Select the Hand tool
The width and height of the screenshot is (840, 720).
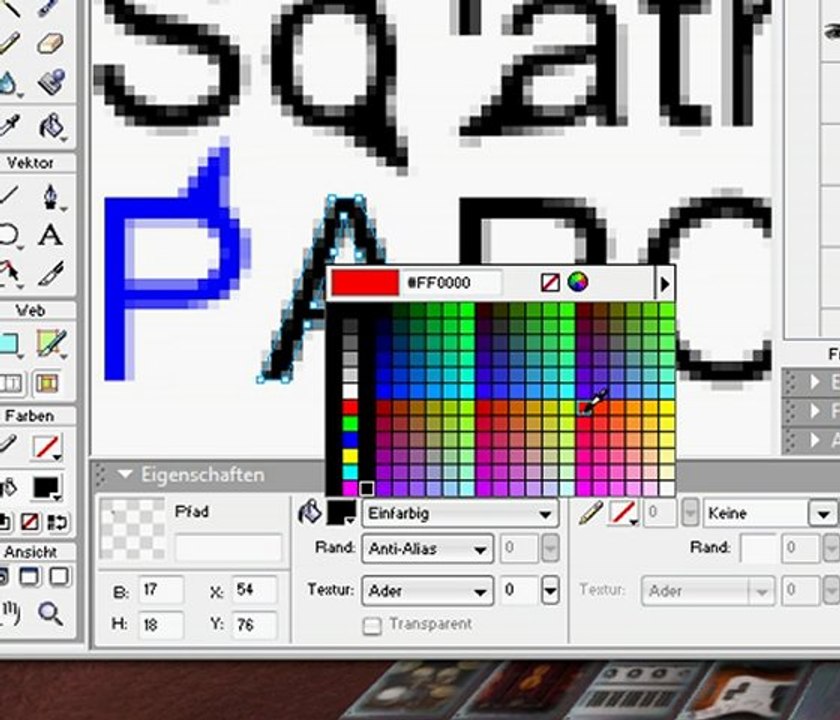coord(10,613)
